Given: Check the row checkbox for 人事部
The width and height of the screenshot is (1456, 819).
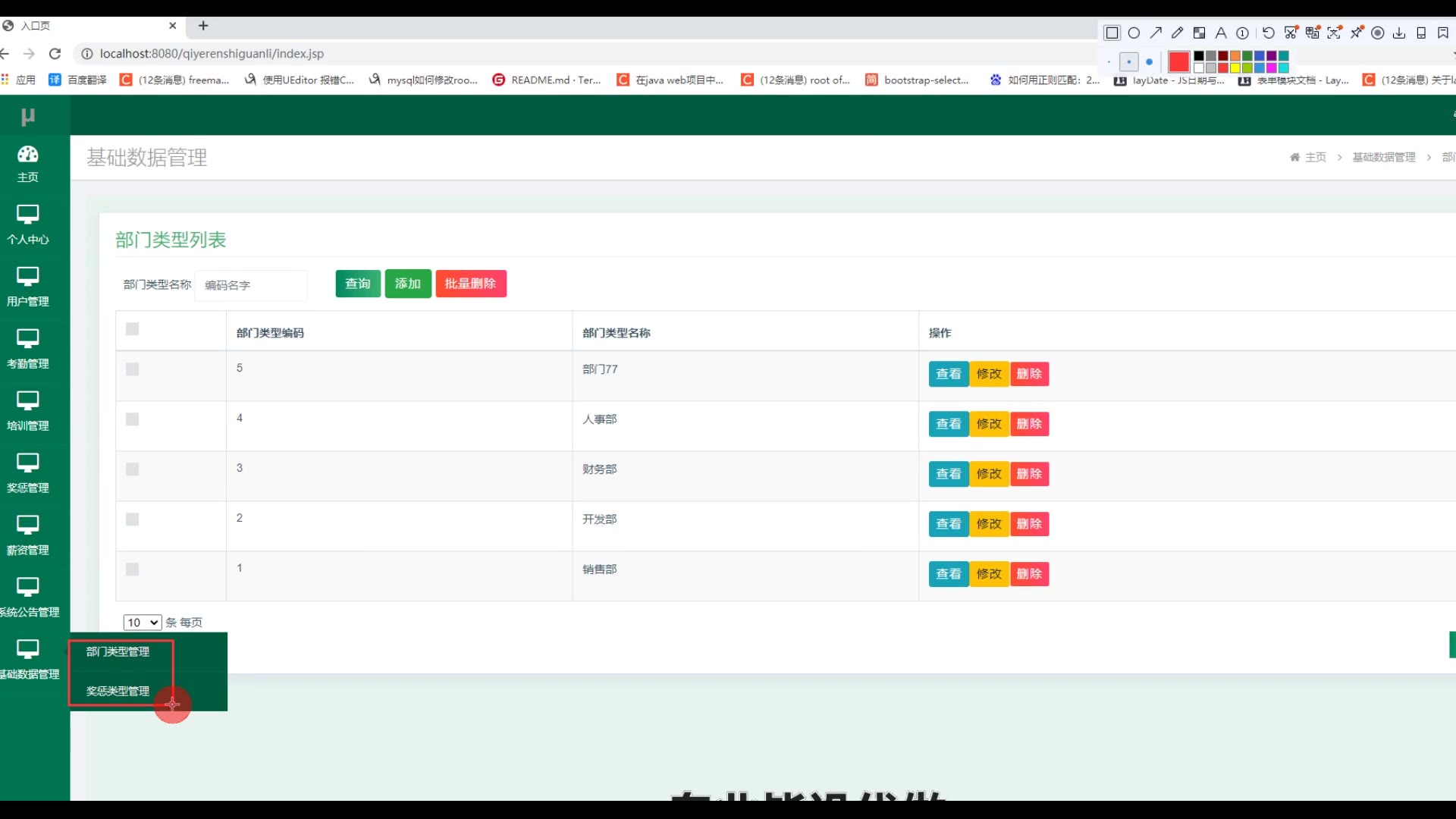Looking at the screenshot, I should [133, 419].
